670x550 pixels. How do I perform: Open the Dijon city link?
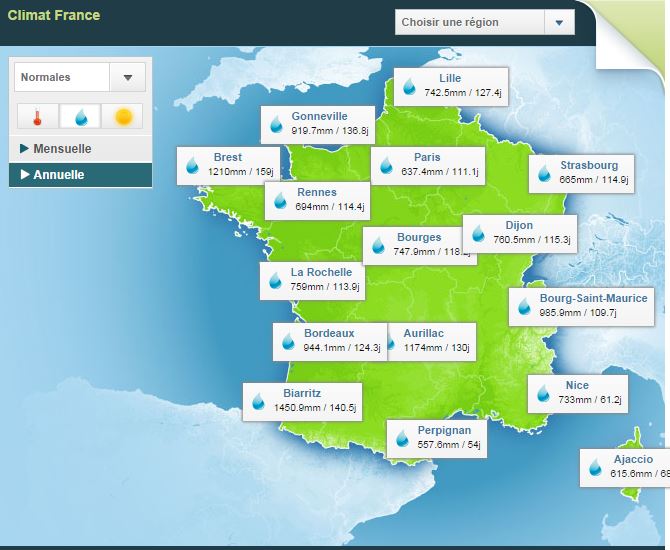[x=519, y=225]
